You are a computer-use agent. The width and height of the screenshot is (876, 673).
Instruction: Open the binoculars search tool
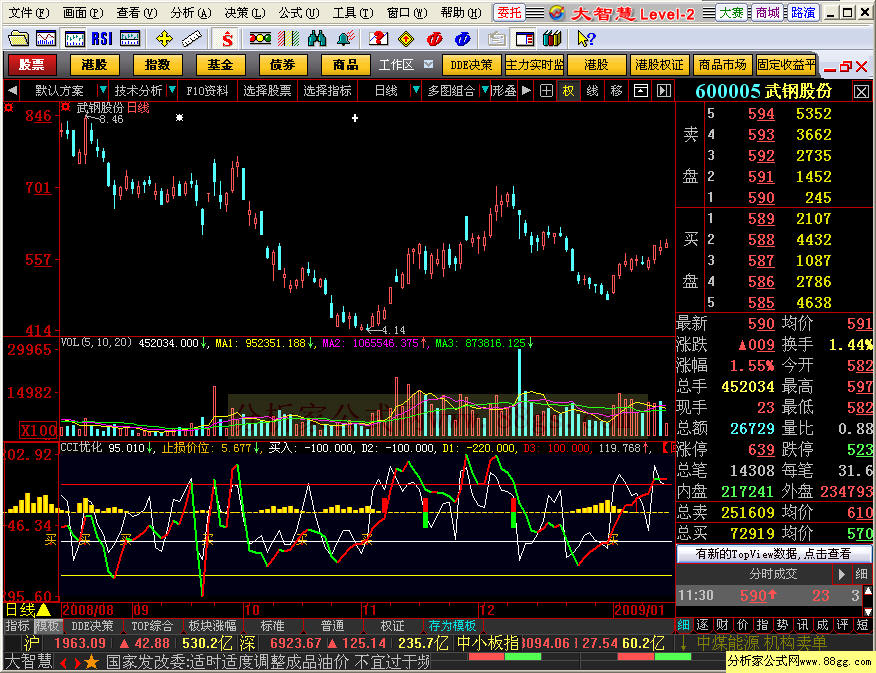pos(317,39)
